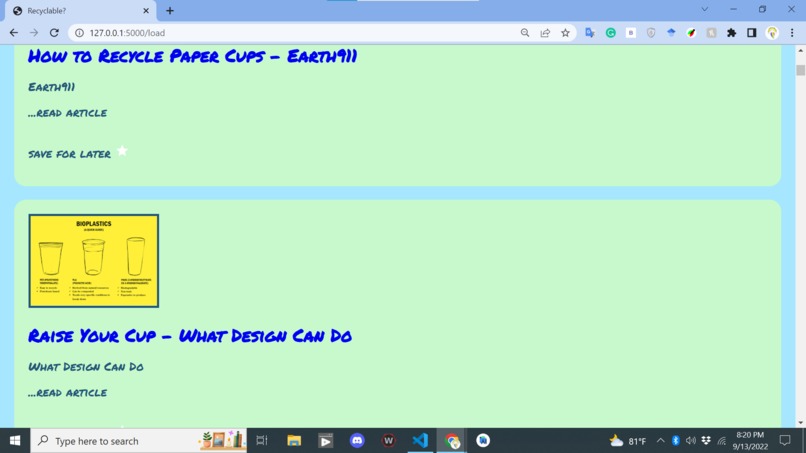Click save for later on Earth911 card

click(x=69, y=154)
